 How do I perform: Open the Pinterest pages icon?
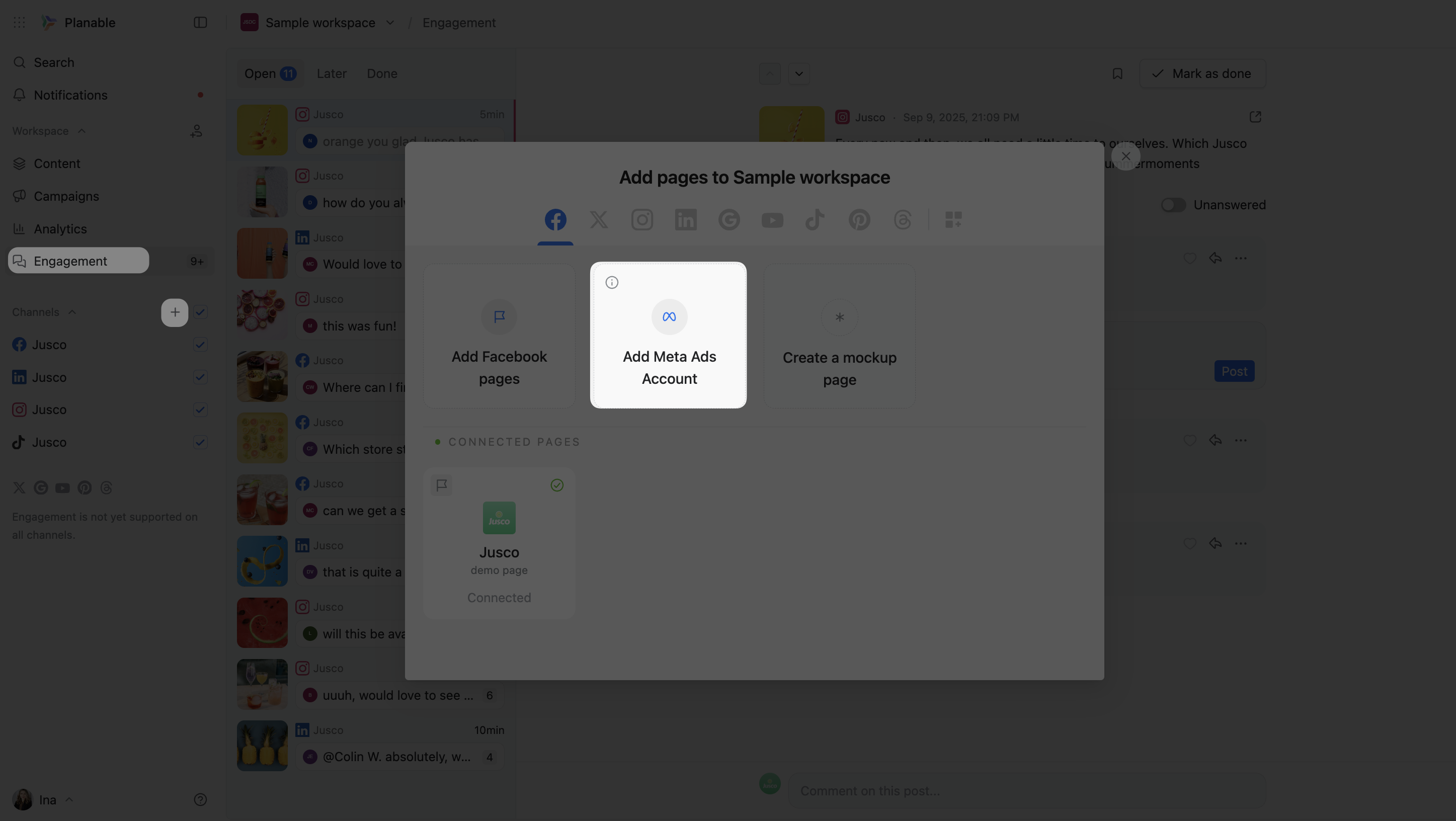tap(859, 219)
